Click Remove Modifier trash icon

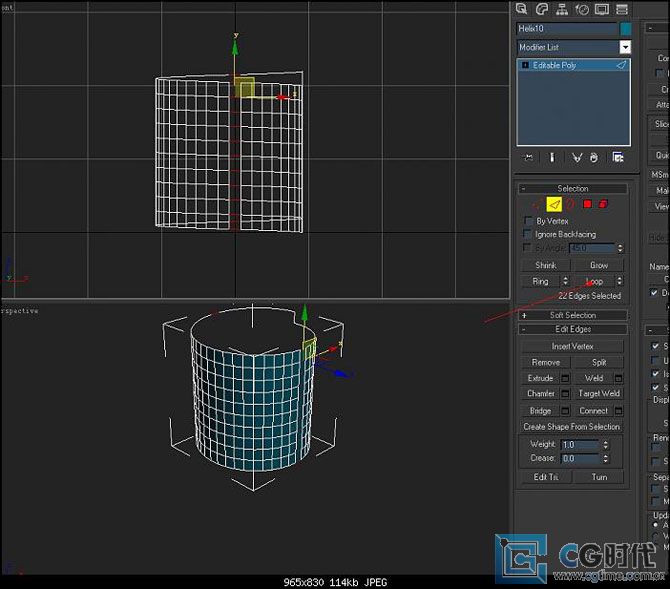click(x=594, y=158)
